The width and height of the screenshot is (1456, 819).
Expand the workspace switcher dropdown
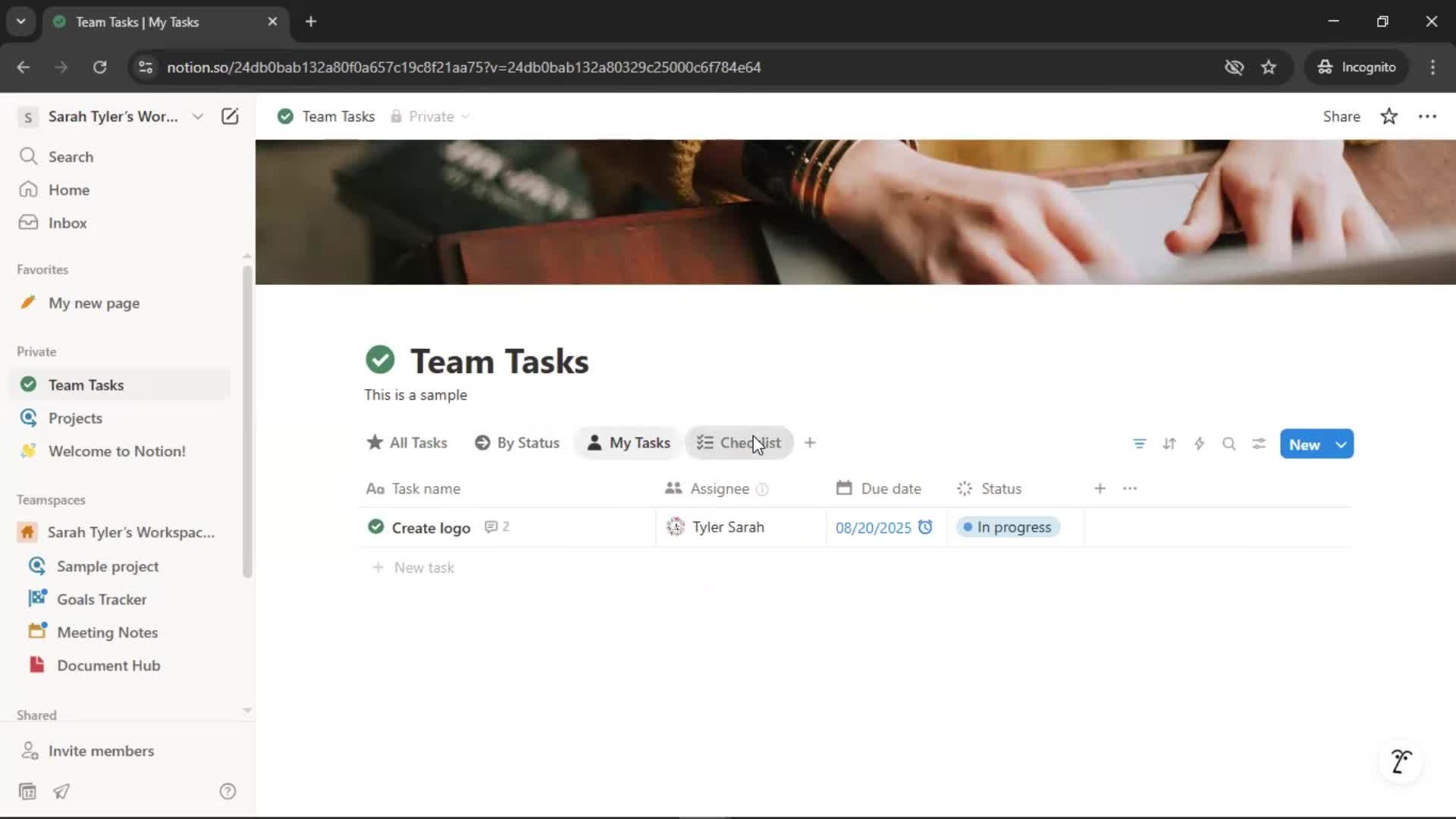[197, 116]
